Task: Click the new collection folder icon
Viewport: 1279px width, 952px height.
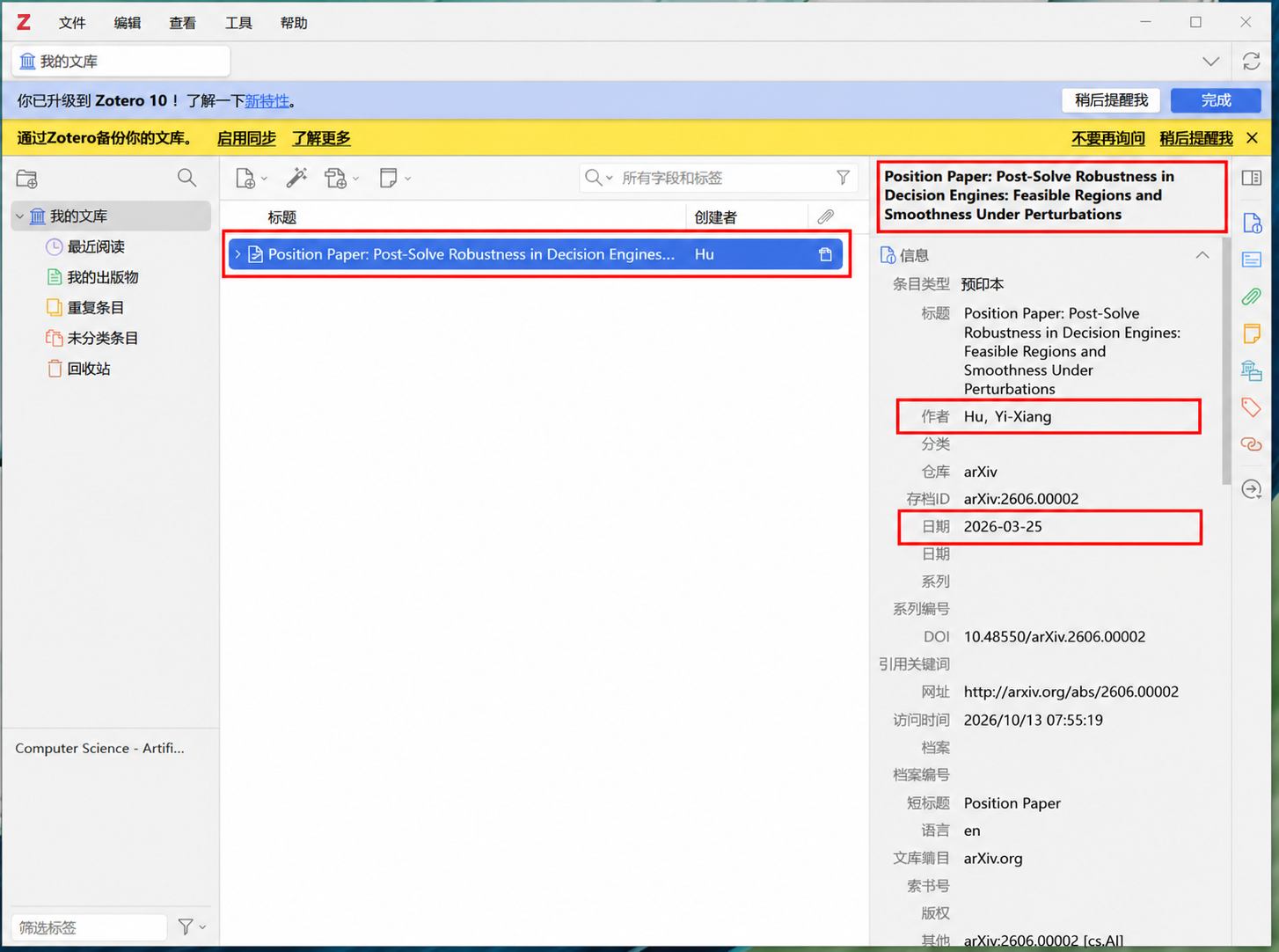Action: click(27, 179)
